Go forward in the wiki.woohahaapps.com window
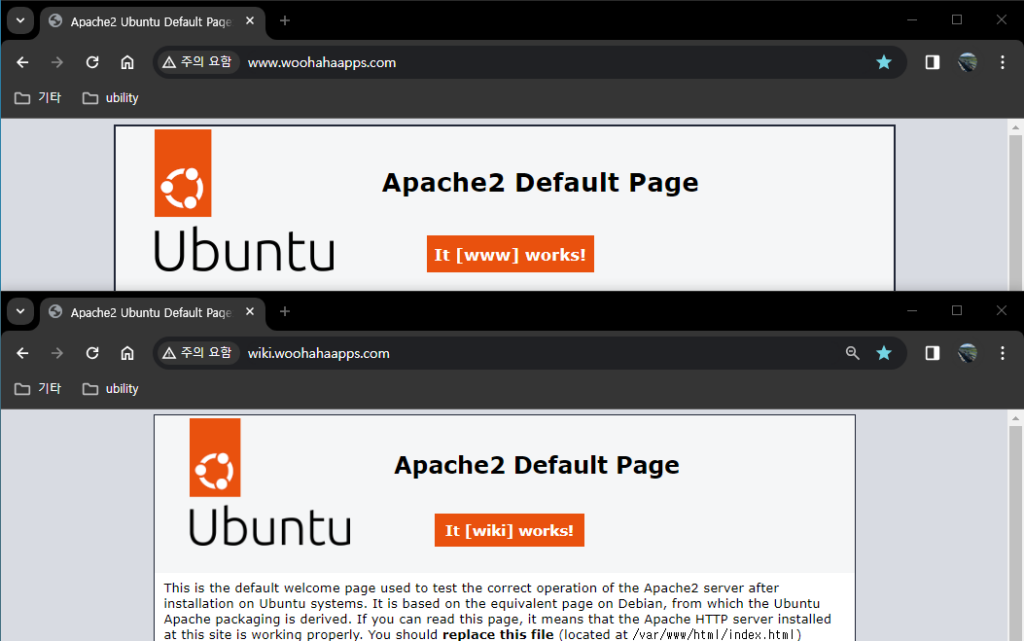The image size is (1024, 641). [x=57, y=353]
